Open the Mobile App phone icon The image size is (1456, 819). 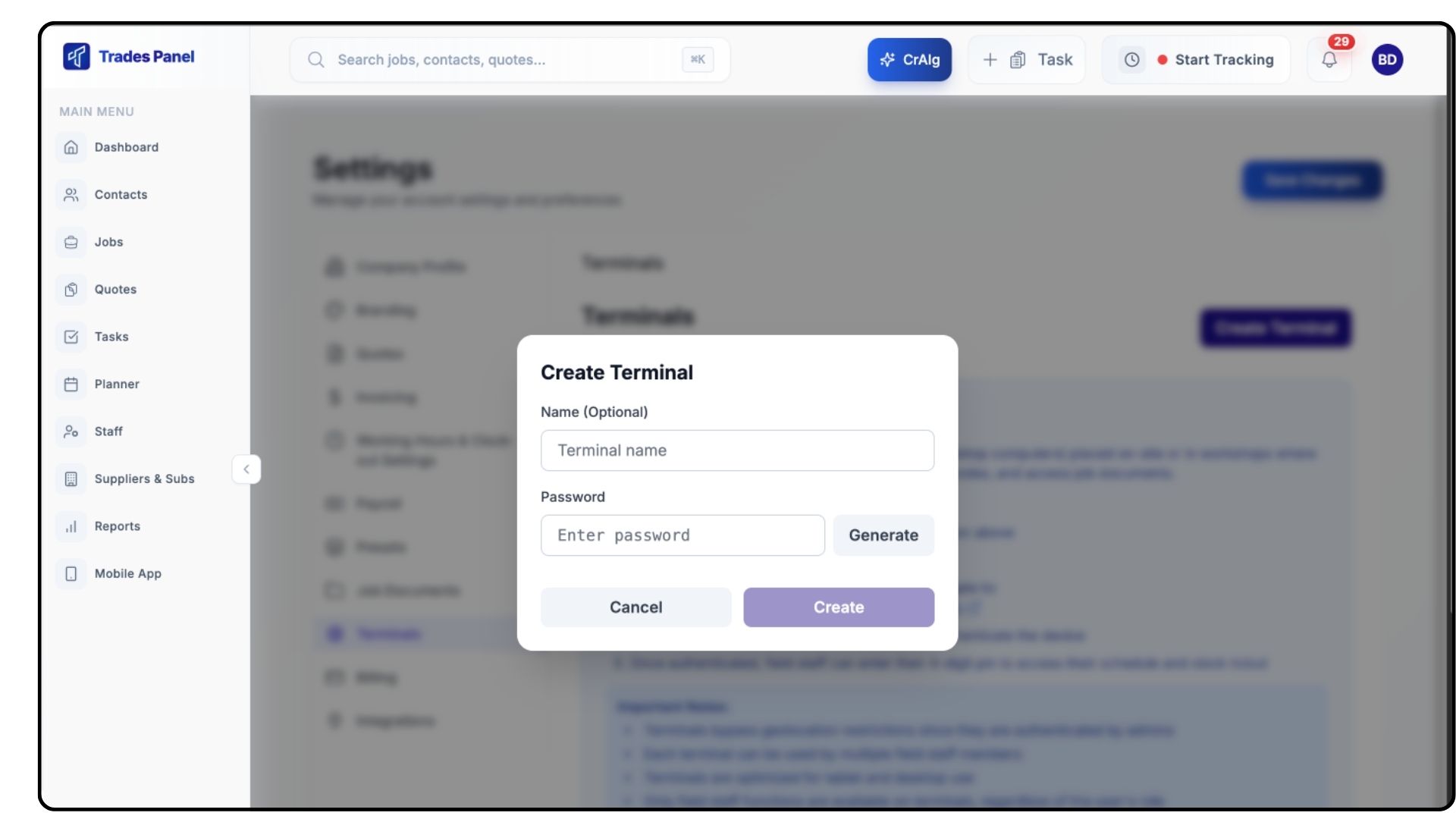click(x=71, y=574)
